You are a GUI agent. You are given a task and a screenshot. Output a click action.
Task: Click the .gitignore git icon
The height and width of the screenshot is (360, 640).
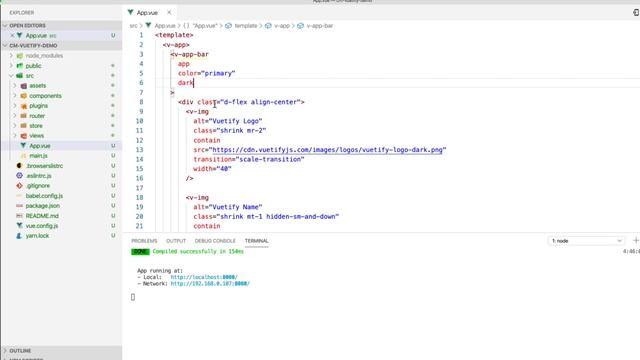(19, 186)
